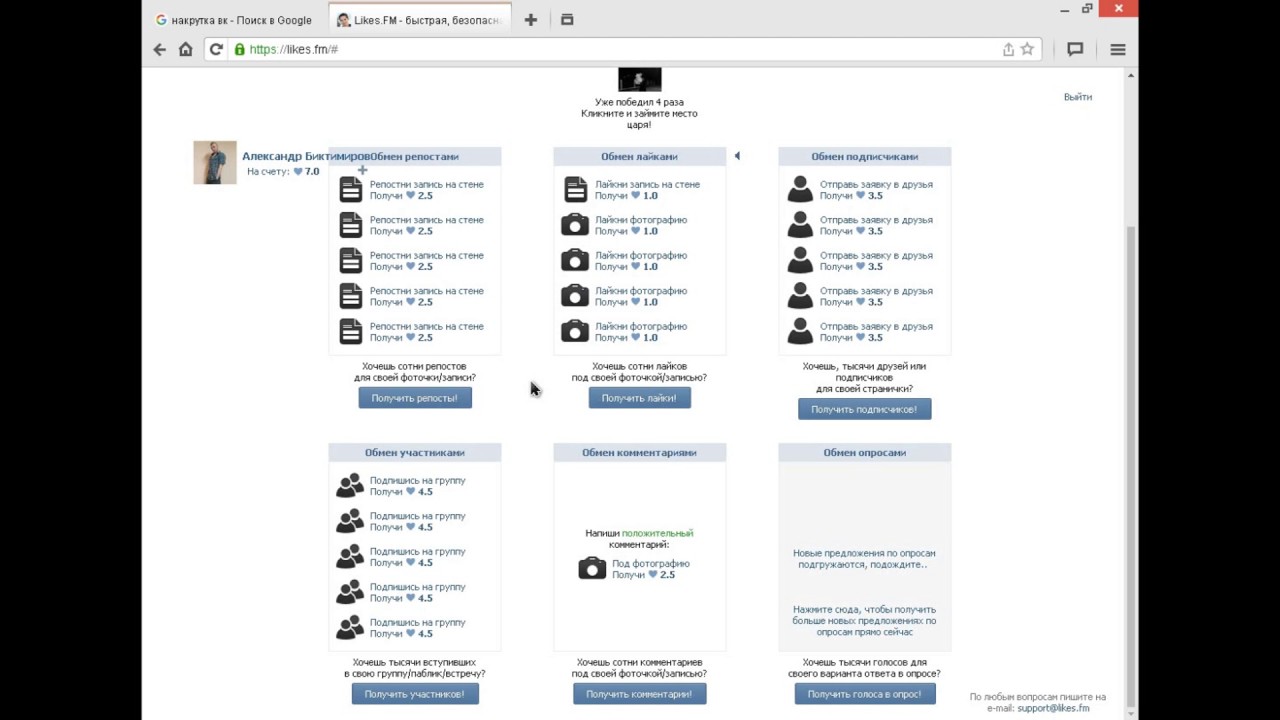The height and width of the screenshot is (720, 1280).
Task: Click the chat bubble toolbar icon
Action: pyautogui.click(x=1075, y=49)
